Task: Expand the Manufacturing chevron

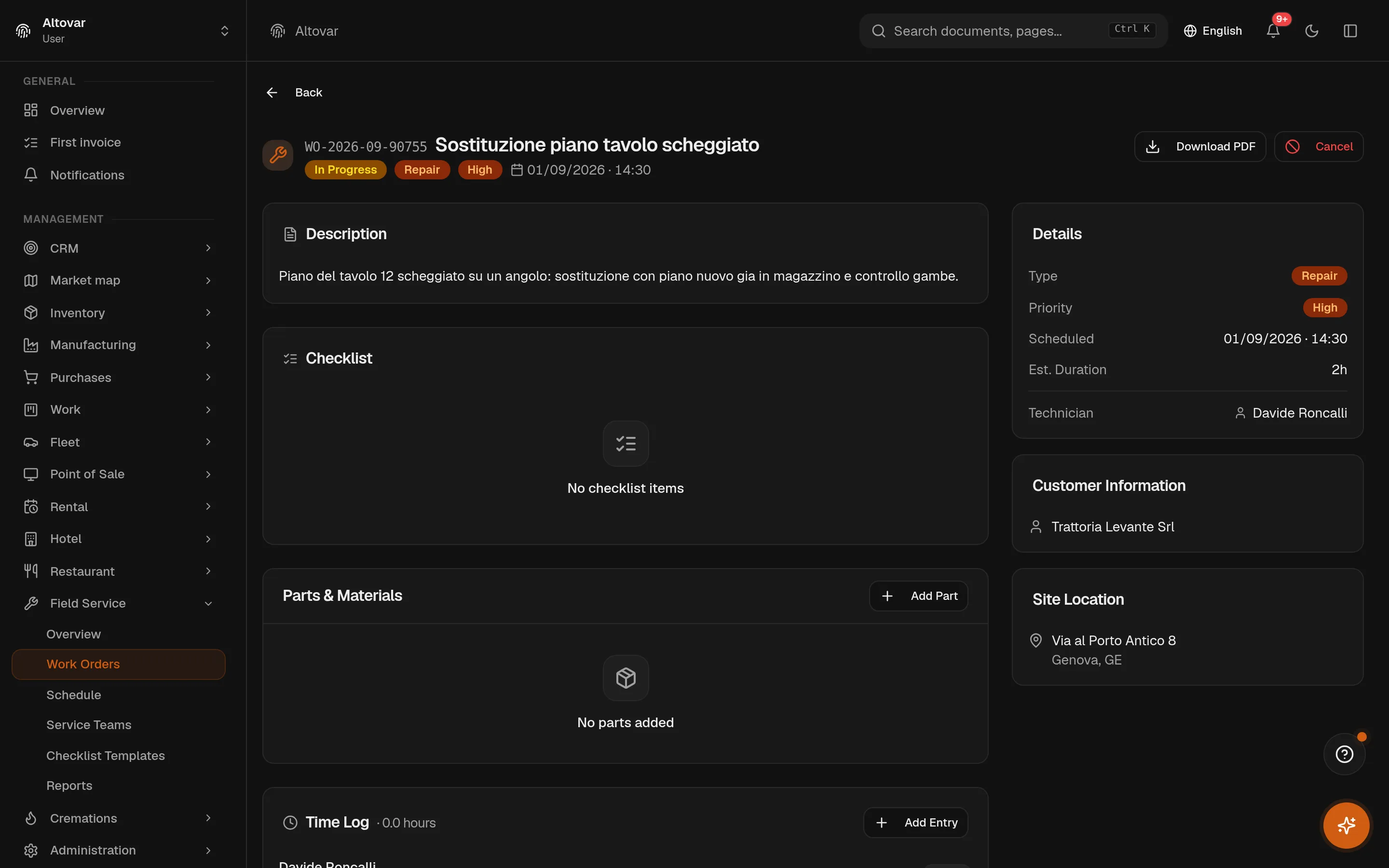Action: click(208, 345)
